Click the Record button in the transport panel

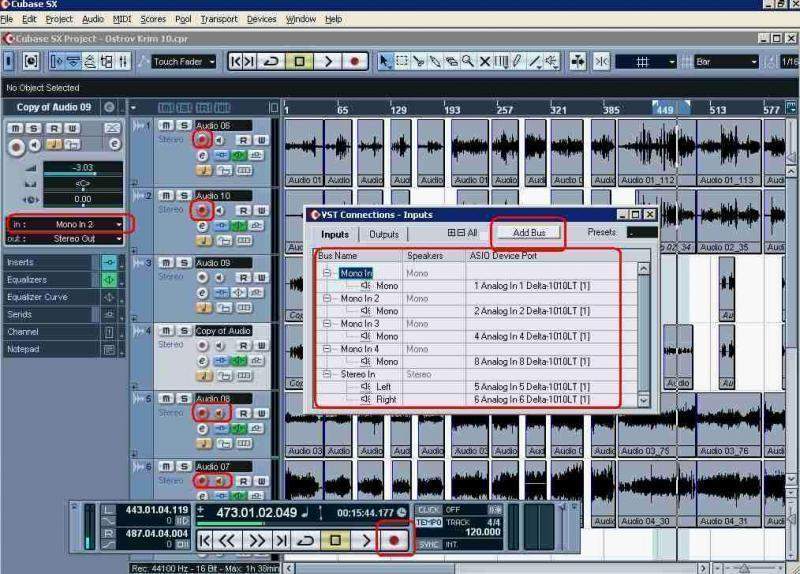[x=394, y=540]
